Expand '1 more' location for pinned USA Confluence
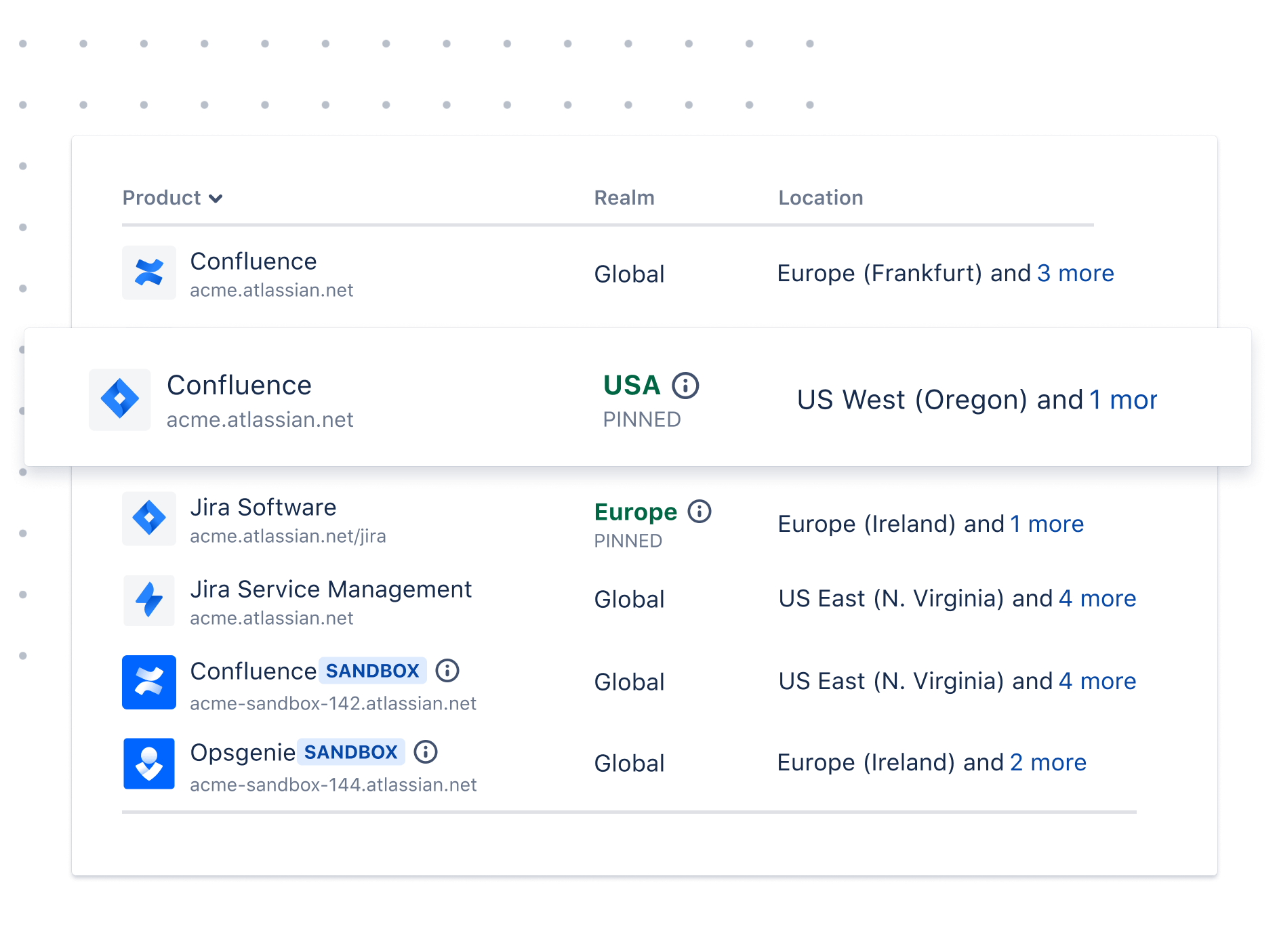The image size is (1277, 952). point(1122,400)
